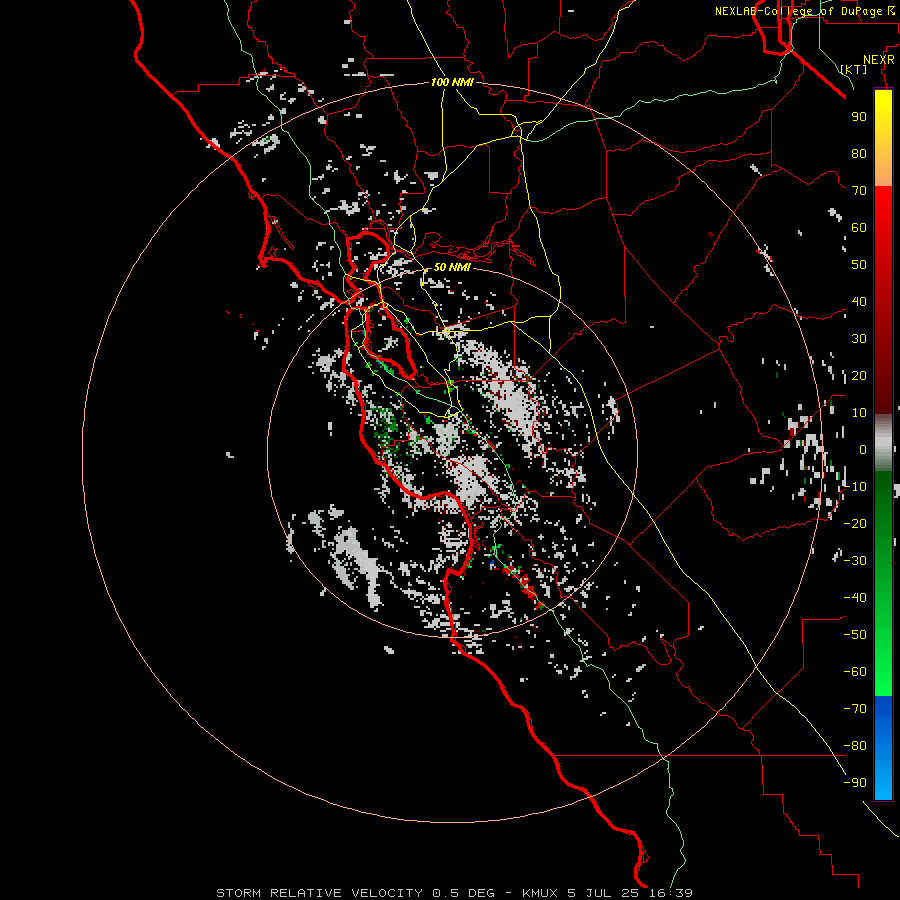Click the 80 value on the velocity scale

pos(859,153)
